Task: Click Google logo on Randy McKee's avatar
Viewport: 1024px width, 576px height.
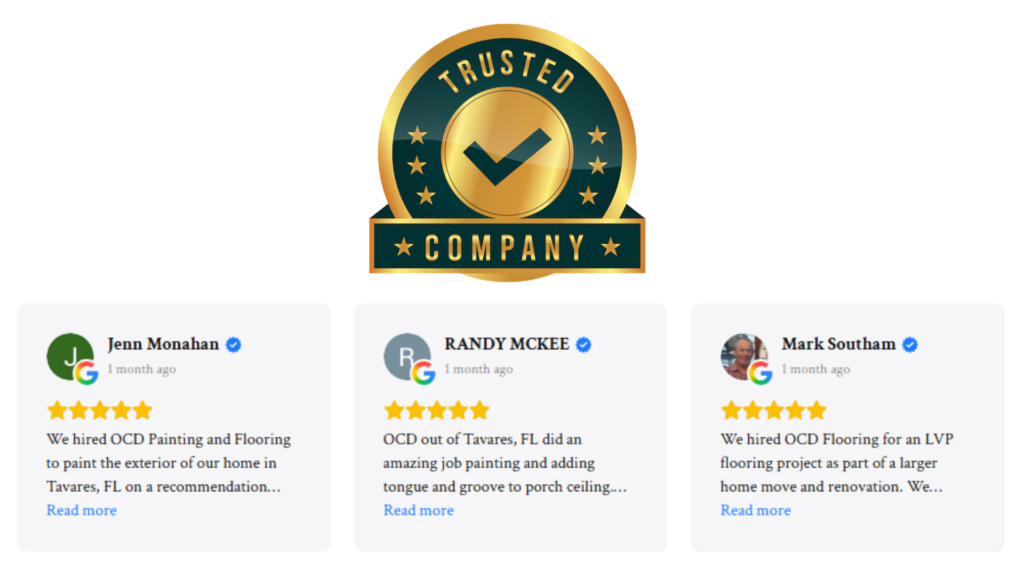Action: pos(423,373)
